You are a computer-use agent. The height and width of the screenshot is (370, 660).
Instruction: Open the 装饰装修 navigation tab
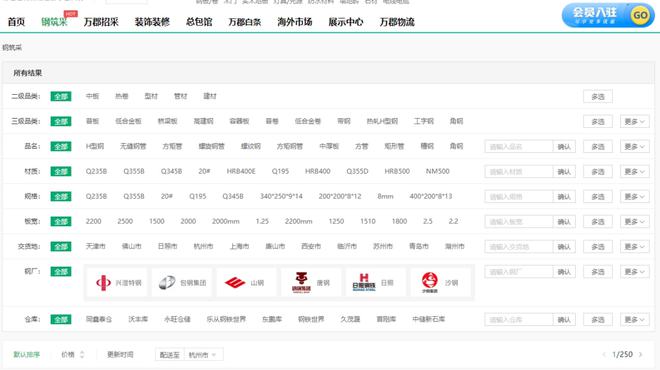coord(152,22)
